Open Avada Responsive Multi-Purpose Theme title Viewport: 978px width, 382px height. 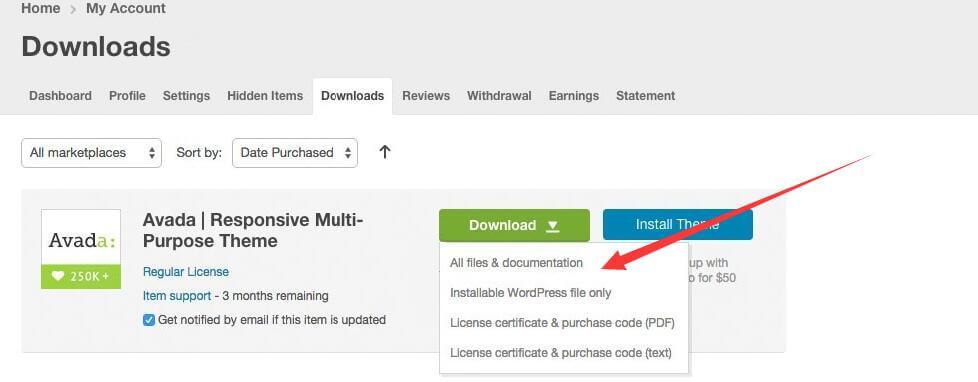[x=253, y=230]
